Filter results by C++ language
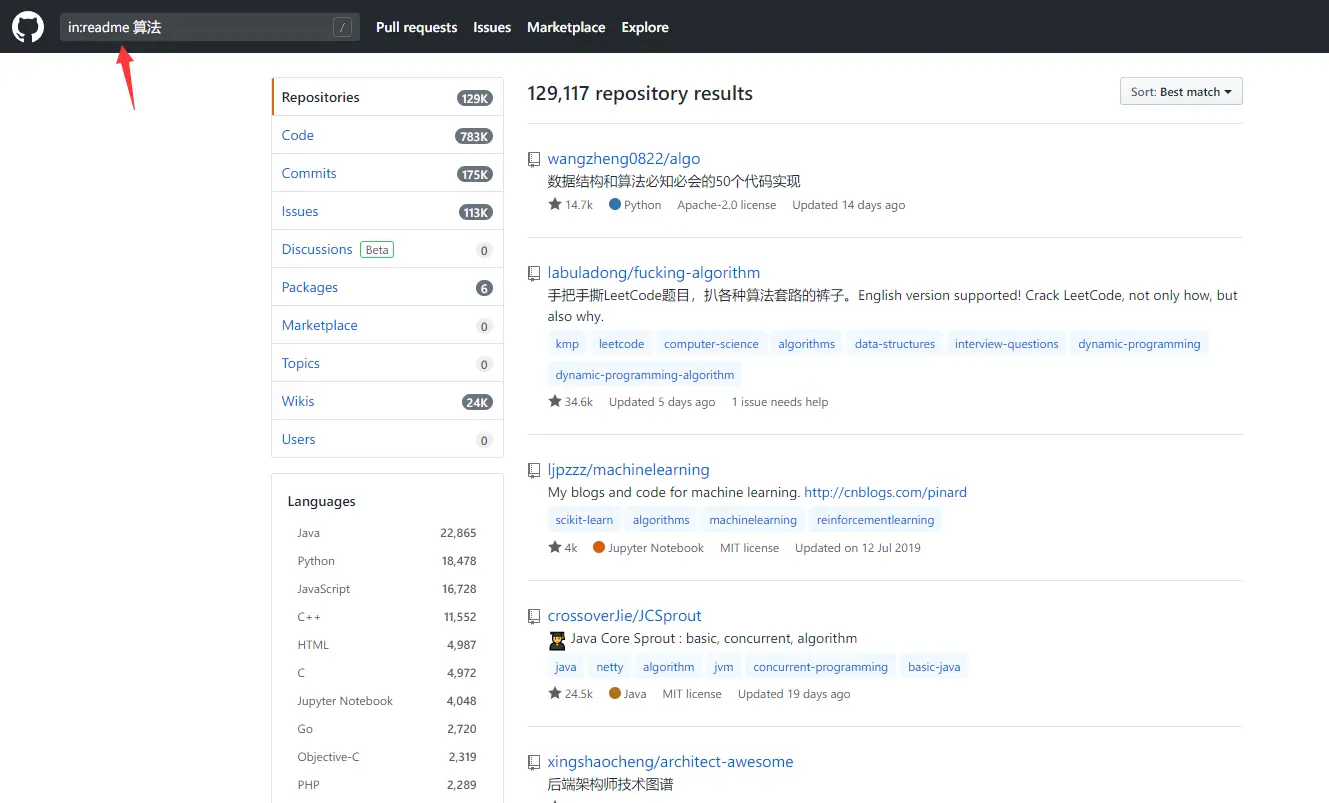Image resolution: width=1329 pixels, height=803 pixels. (x=387, y=617)
